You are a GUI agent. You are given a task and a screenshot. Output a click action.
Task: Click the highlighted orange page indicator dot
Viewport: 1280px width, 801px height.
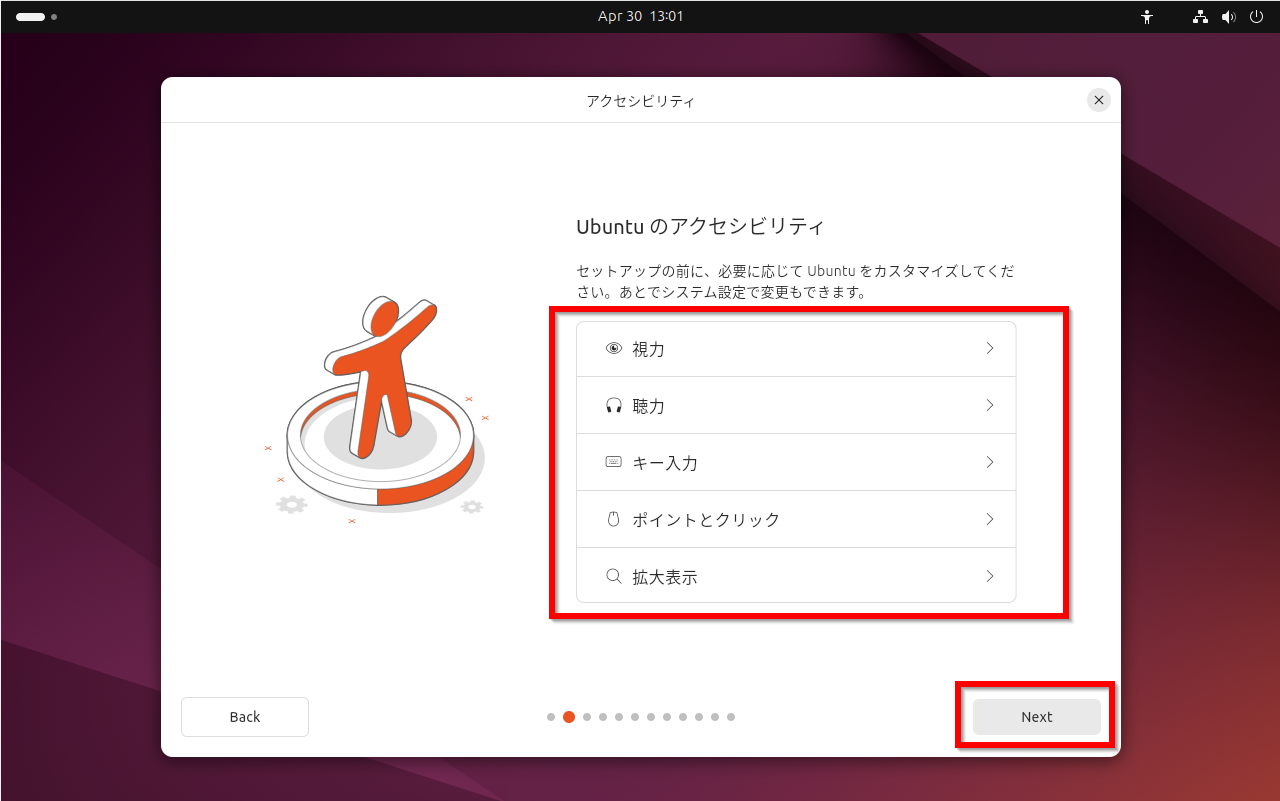tap(569, 717)
